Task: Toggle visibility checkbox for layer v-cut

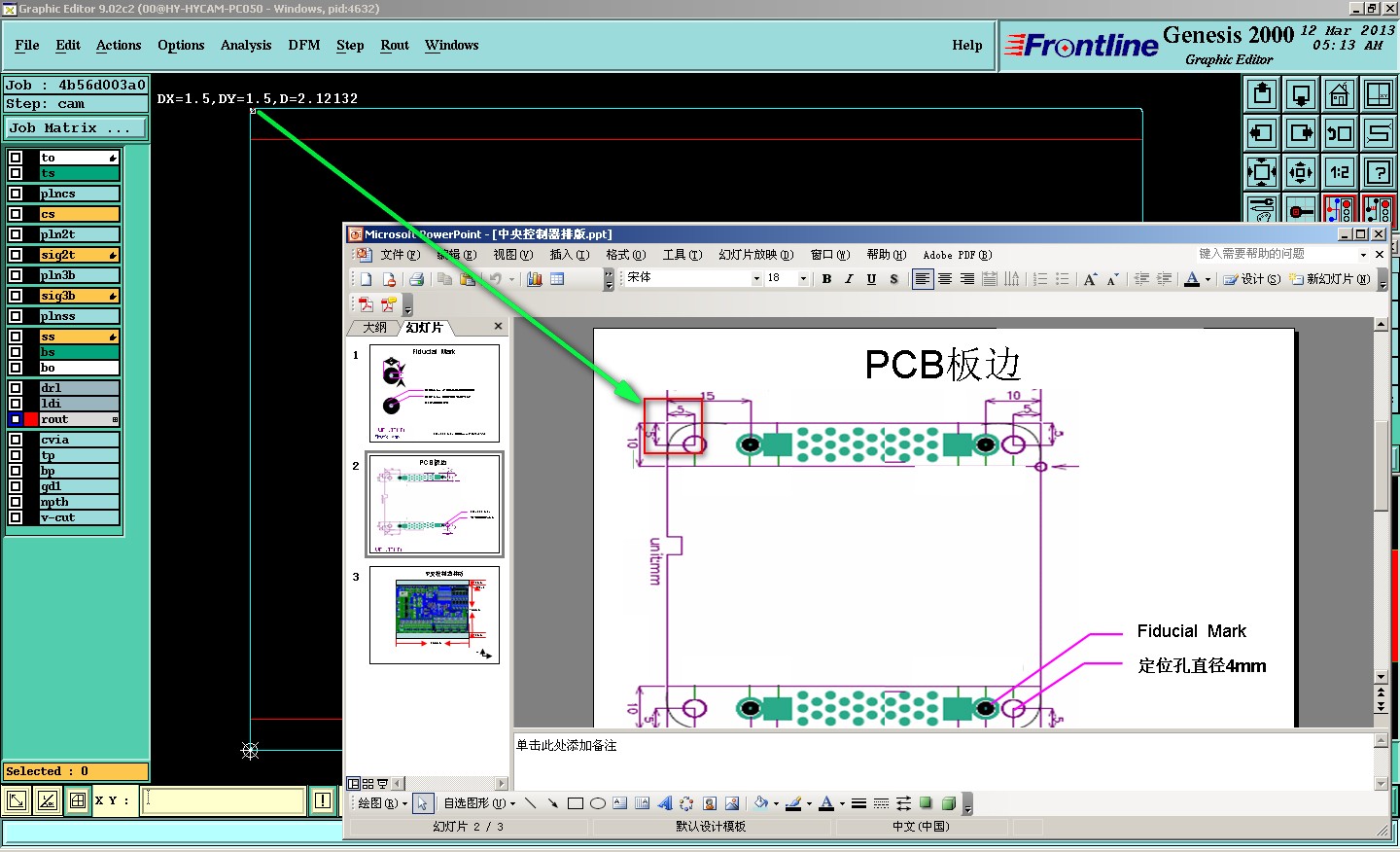Action: [16, 517]
